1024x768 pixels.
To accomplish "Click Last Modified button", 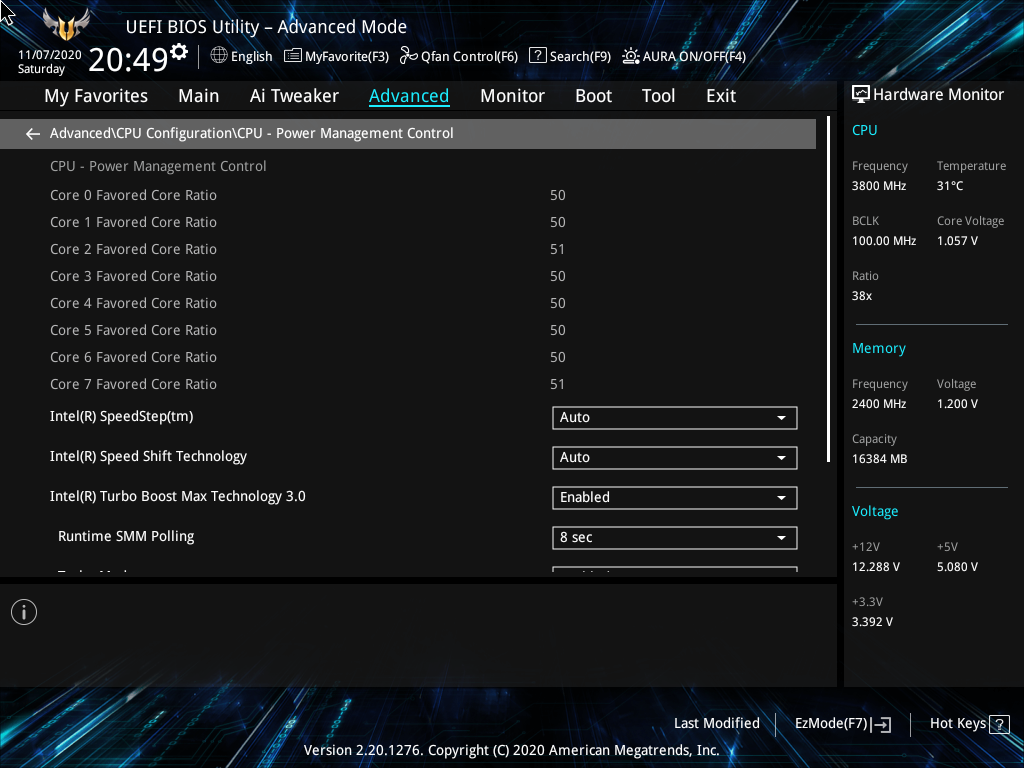I will tap(716, 724).
